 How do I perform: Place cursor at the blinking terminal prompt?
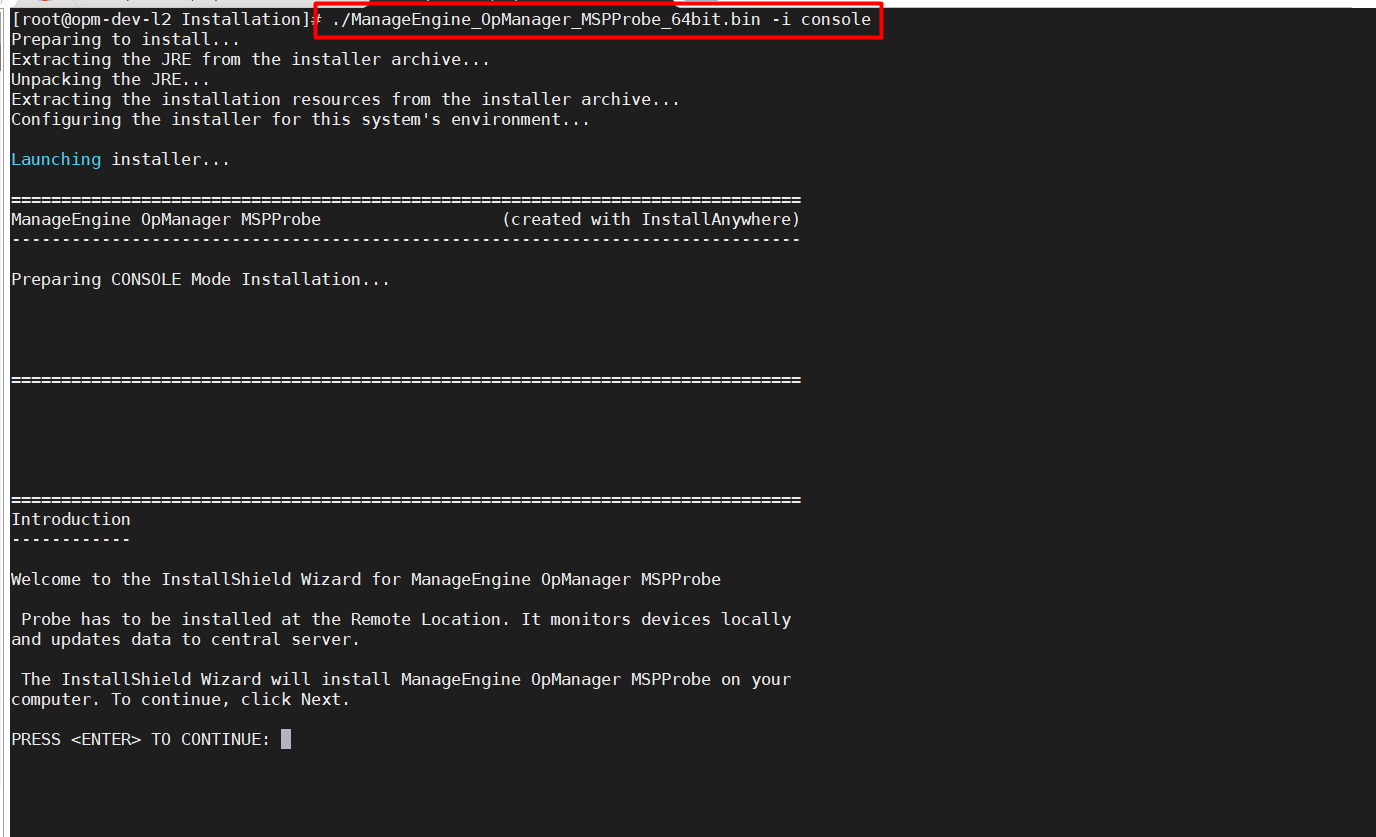(x=287, y=738)
